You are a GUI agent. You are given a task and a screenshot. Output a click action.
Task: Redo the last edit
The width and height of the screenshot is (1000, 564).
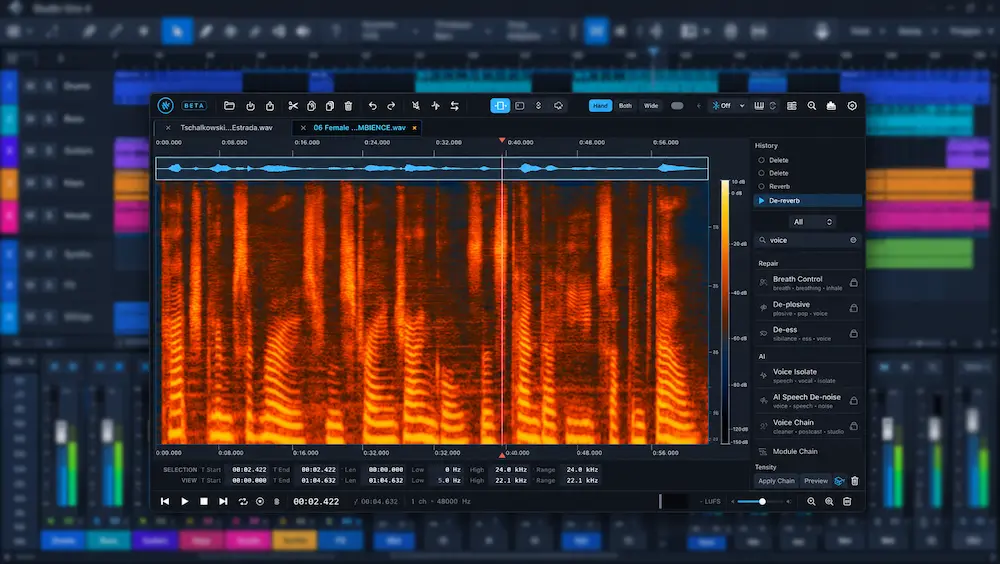(391, 106)
